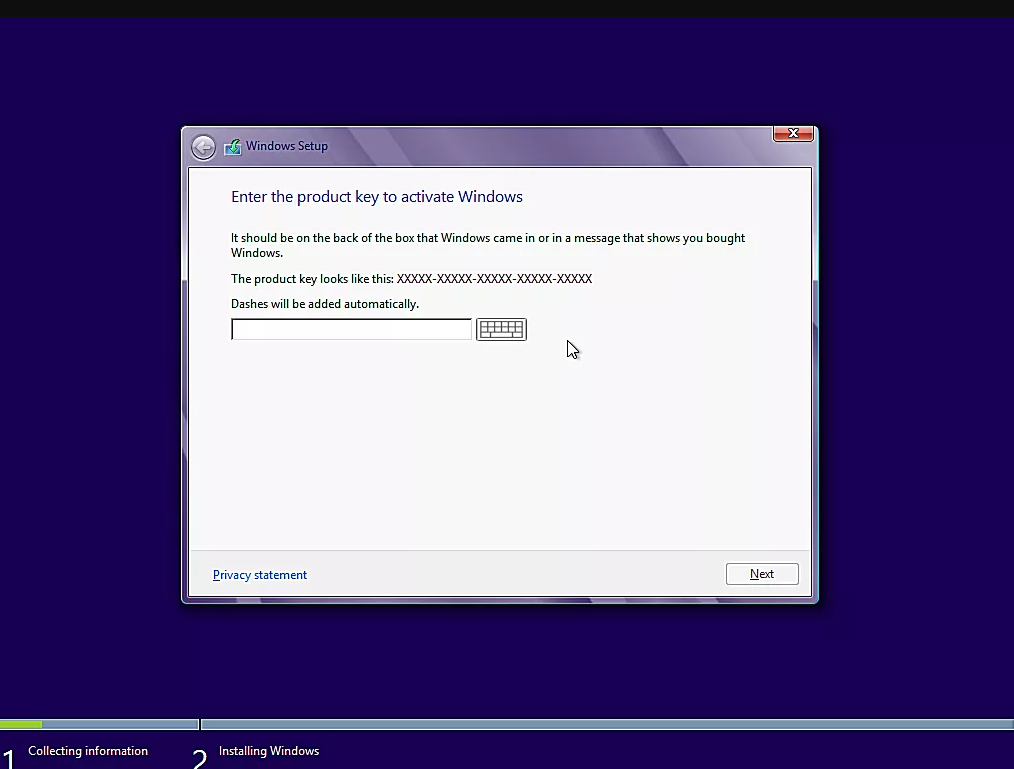
Task: Select the 'Collecting information' step label
Action: click(88, 751)
